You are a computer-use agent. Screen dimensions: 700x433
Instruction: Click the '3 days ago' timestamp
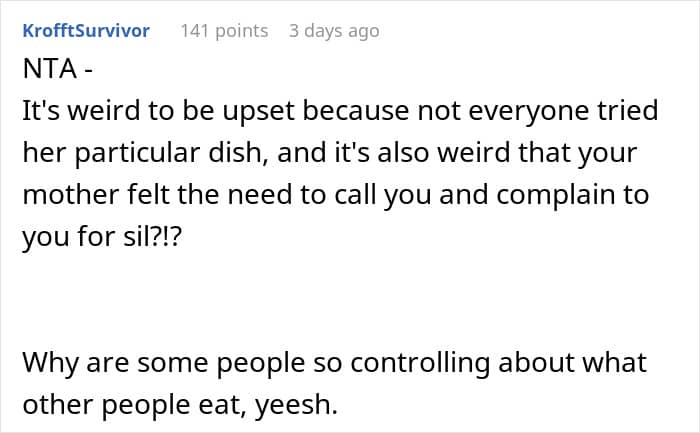tap(334, 31)
